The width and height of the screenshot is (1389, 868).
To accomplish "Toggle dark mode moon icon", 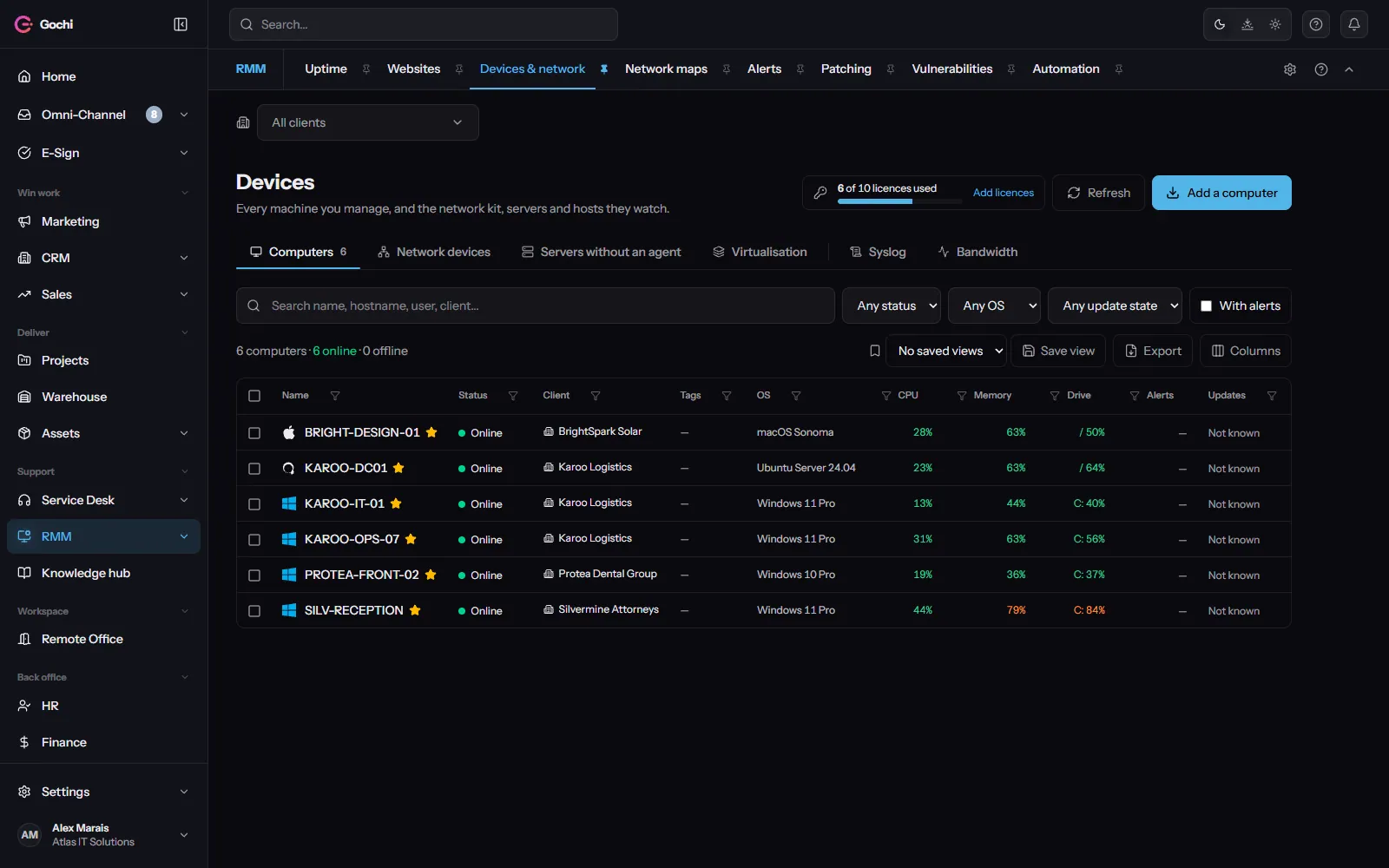I will tap(1220, 24).
